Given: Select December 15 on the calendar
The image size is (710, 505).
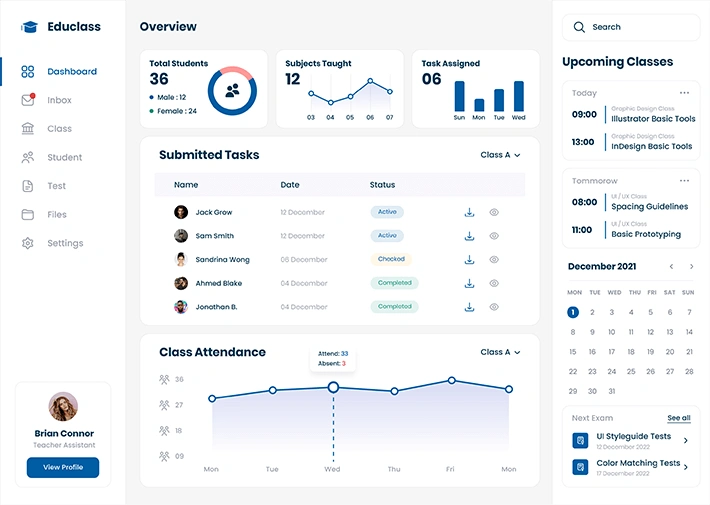Looking at the screenshot, I should (x=573, y=352).
